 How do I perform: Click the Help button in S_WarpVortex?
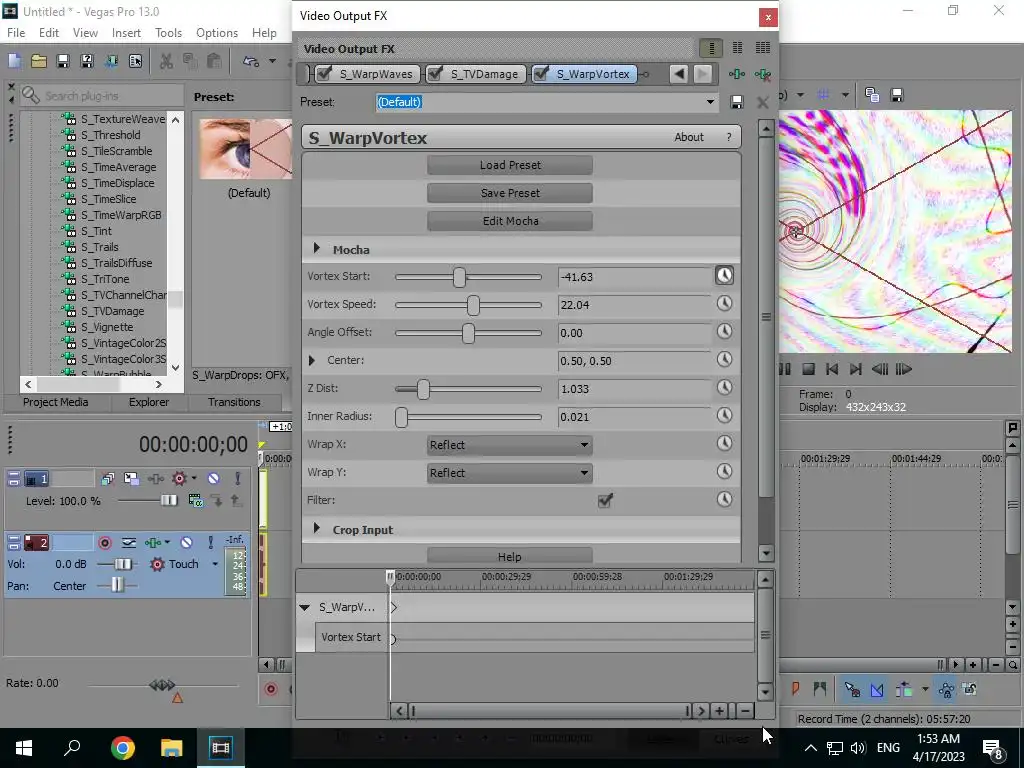(510, 556)
